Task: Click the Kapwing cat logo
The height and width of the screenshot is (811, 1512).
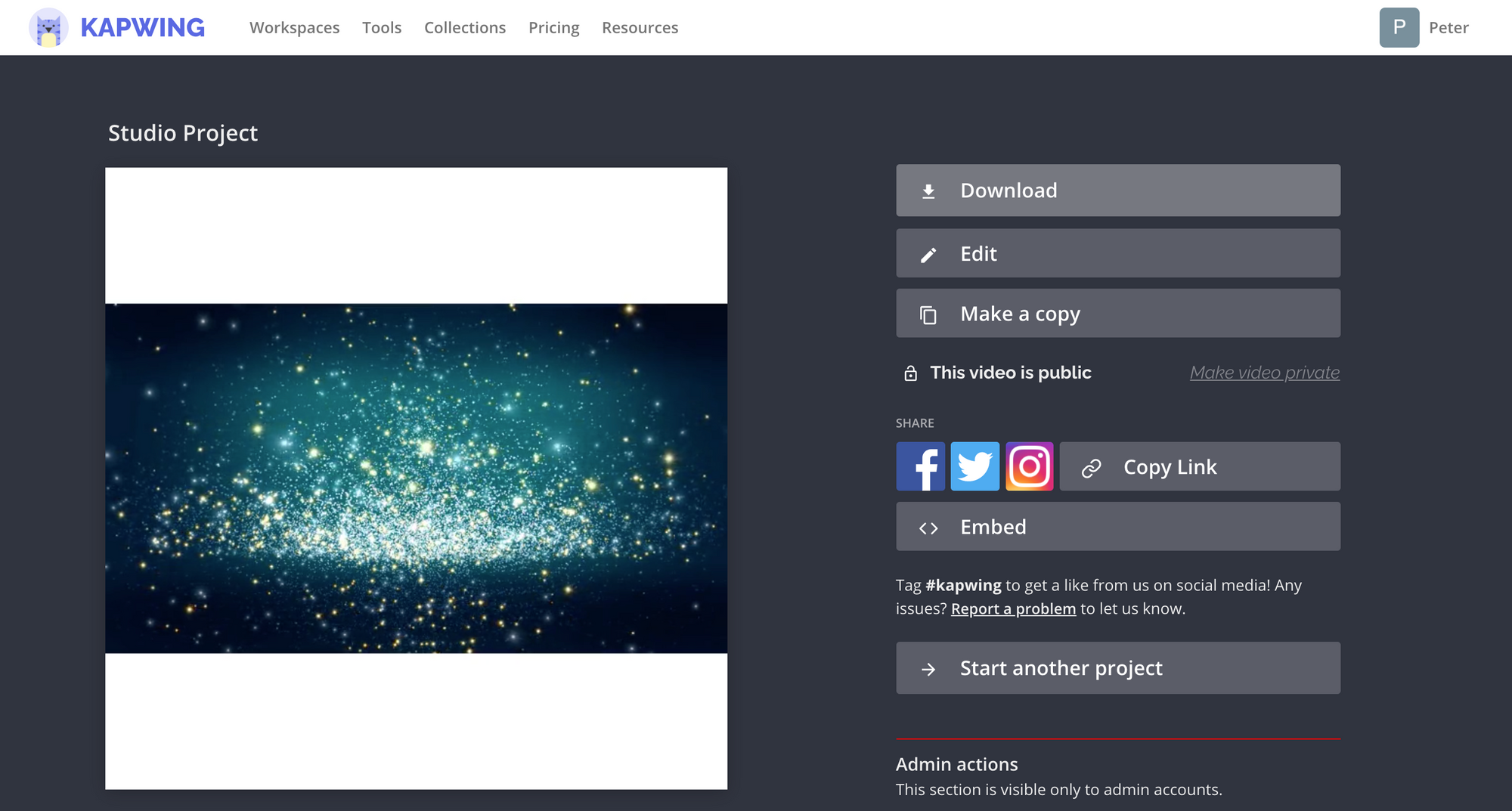Action: [48, 27]
